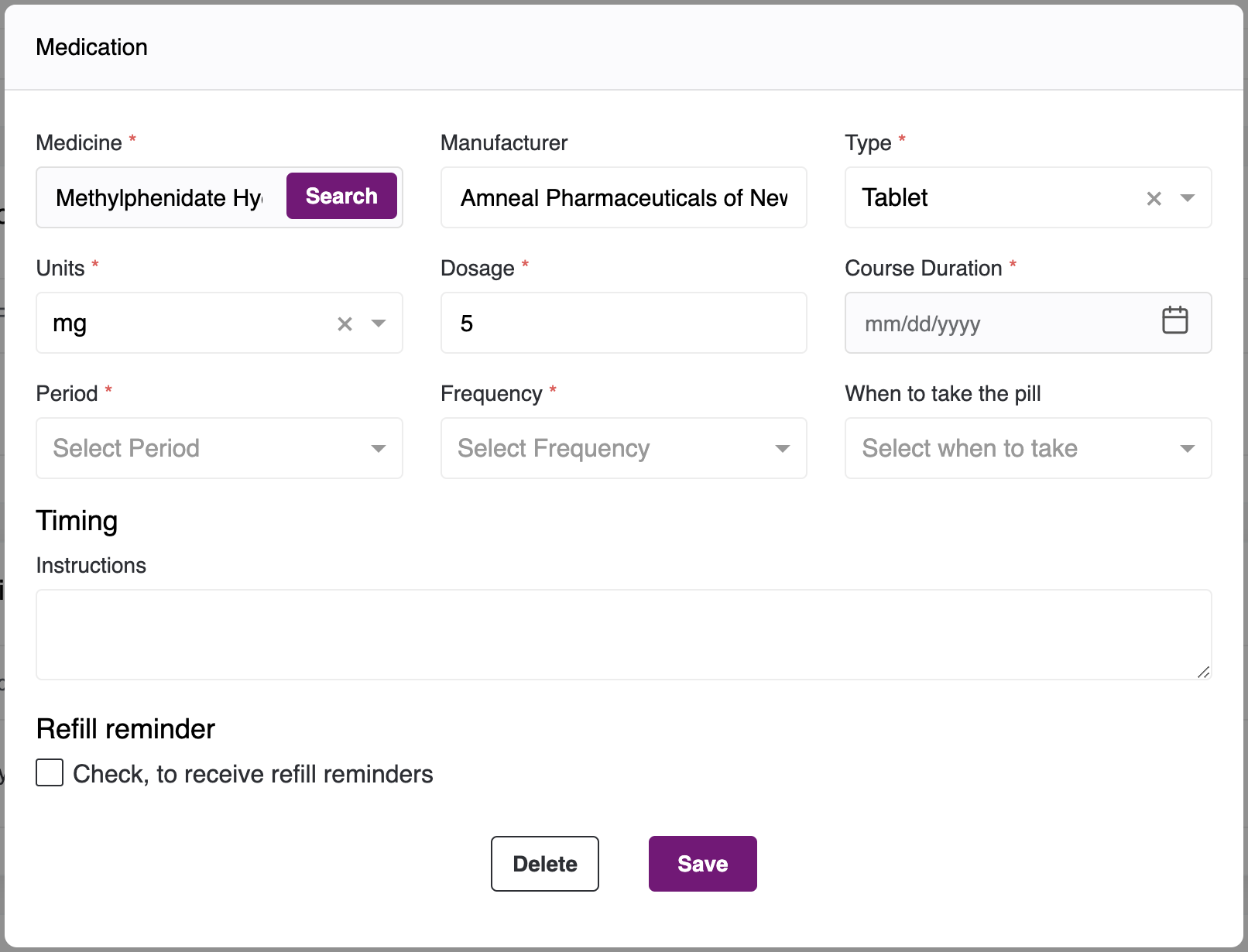Screen dimensions: 1248x952
Task: Click inside the Instructions text area
Action: (x=623, y=635)
